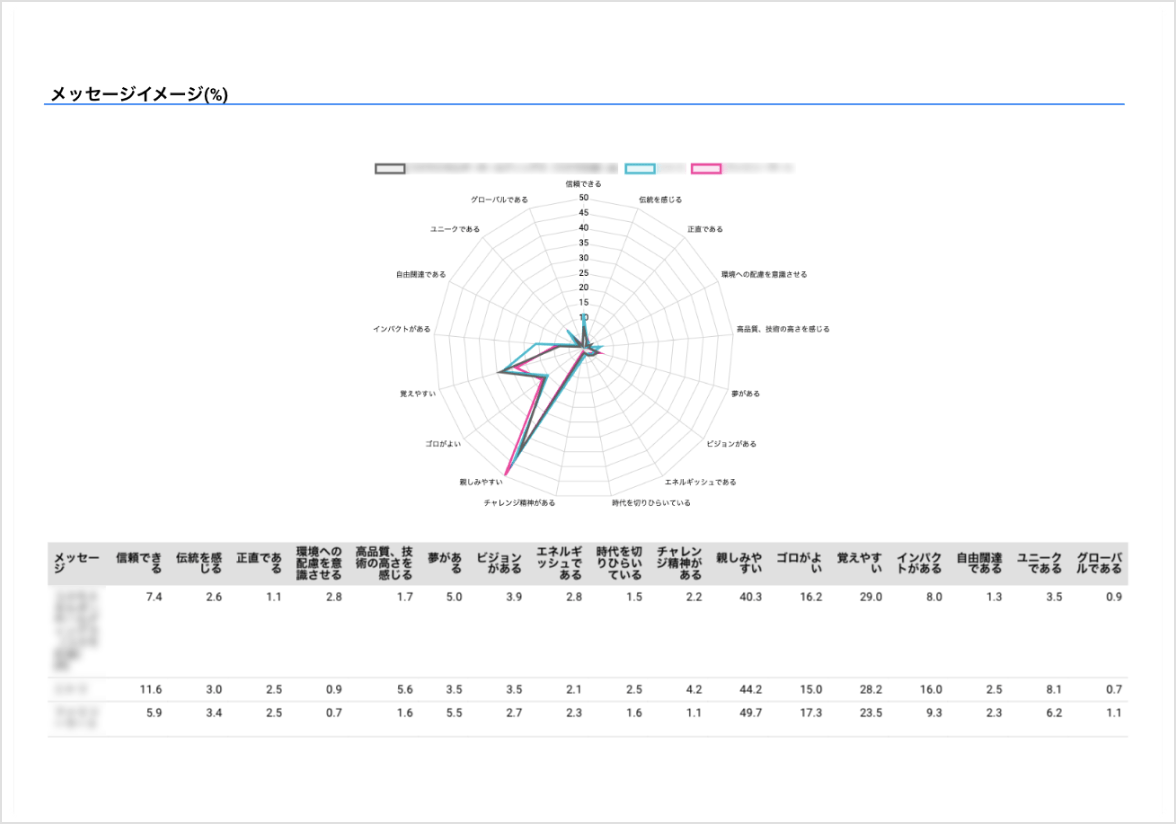Select the 40.3 cell in first row
The width and height of the screenshot is (1176, 824).
coord(748,597)
